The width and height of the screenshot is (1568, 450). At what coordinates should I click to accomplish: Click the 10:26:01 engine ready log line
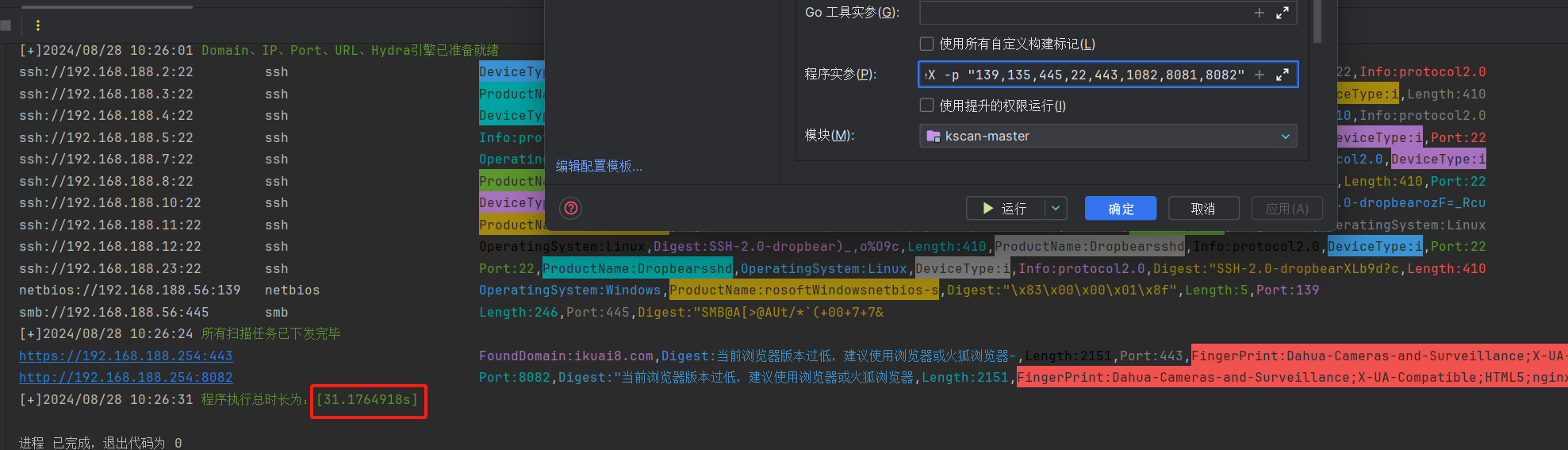[x=259, y=50]
